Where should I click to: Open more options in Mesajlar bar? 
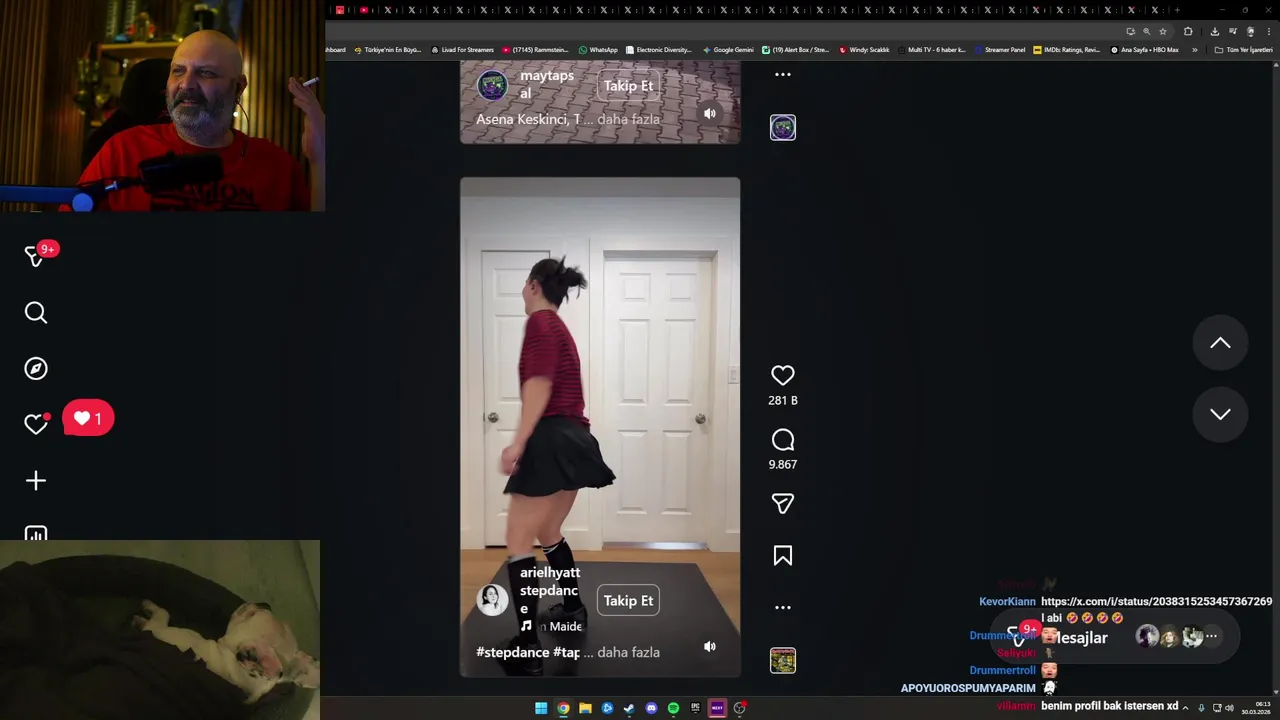coord(1211,636)
